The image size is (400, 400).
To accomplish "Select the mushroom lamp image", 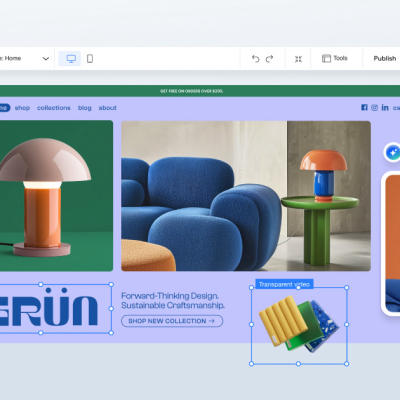I will (x=56, y=196).
